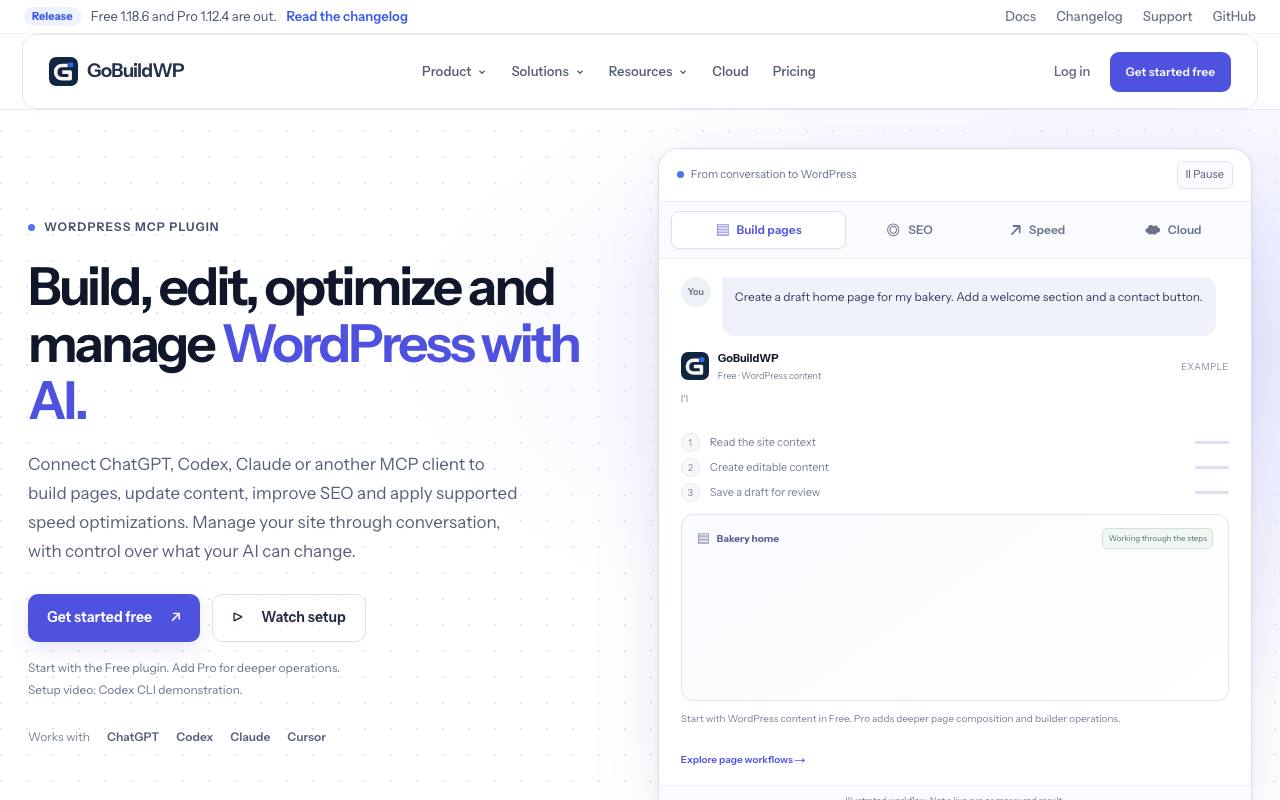
Task: Open the "Read the changelog" link
Action: tap(347, 16)
